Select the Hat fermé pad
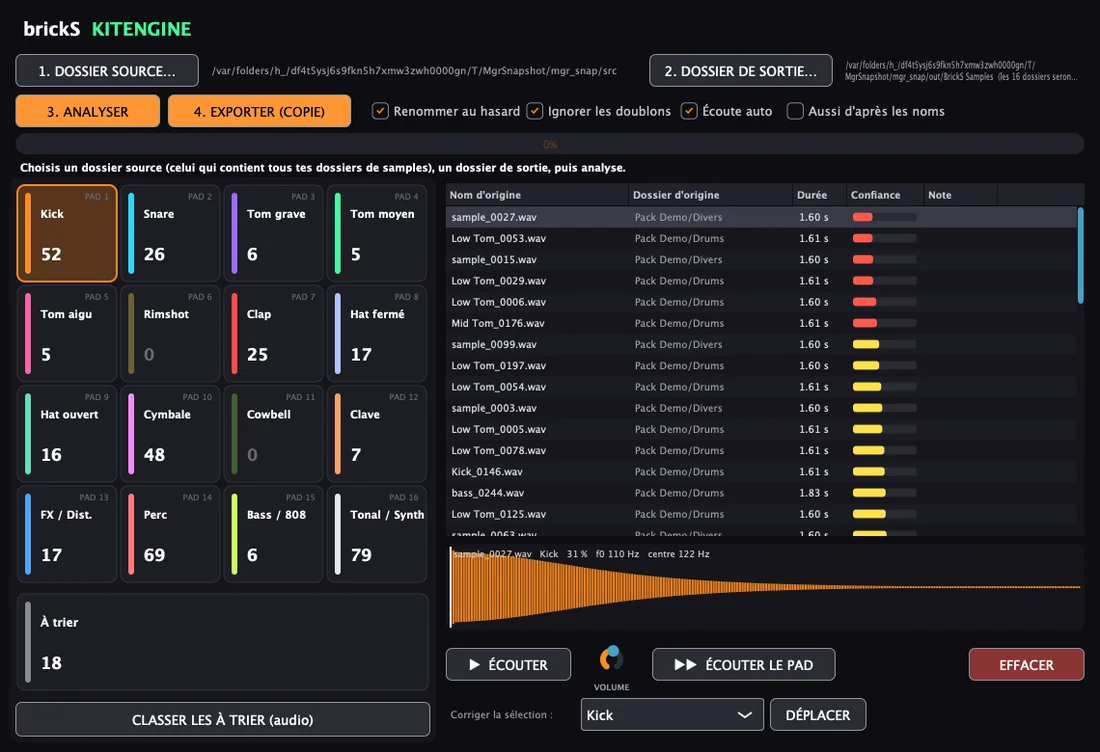 coord(377,334)
